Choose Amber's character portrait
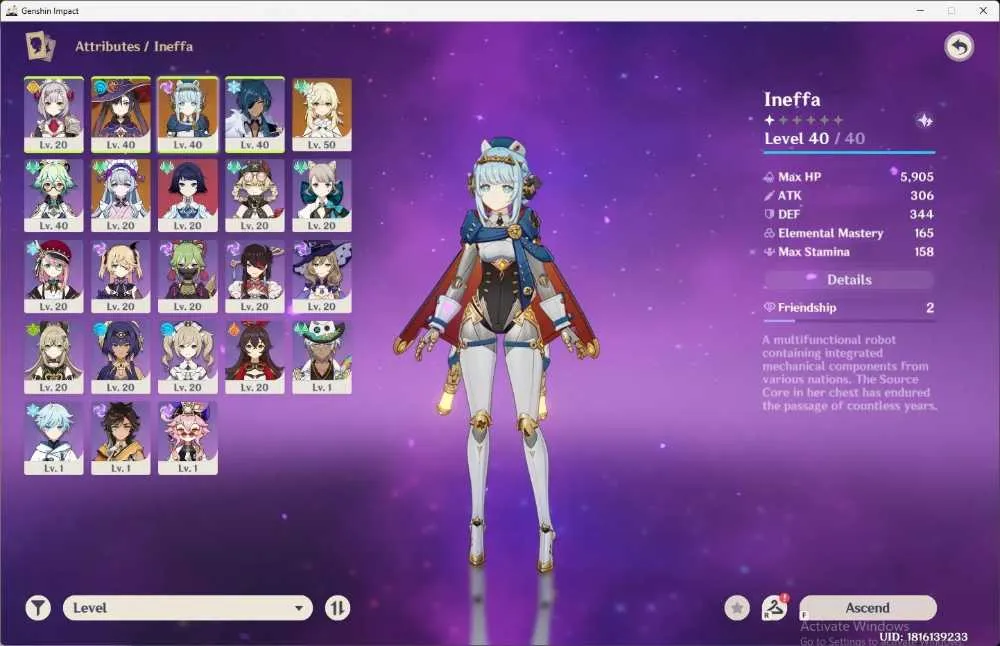Screen dimensions: 1000x646 point(254,357)
